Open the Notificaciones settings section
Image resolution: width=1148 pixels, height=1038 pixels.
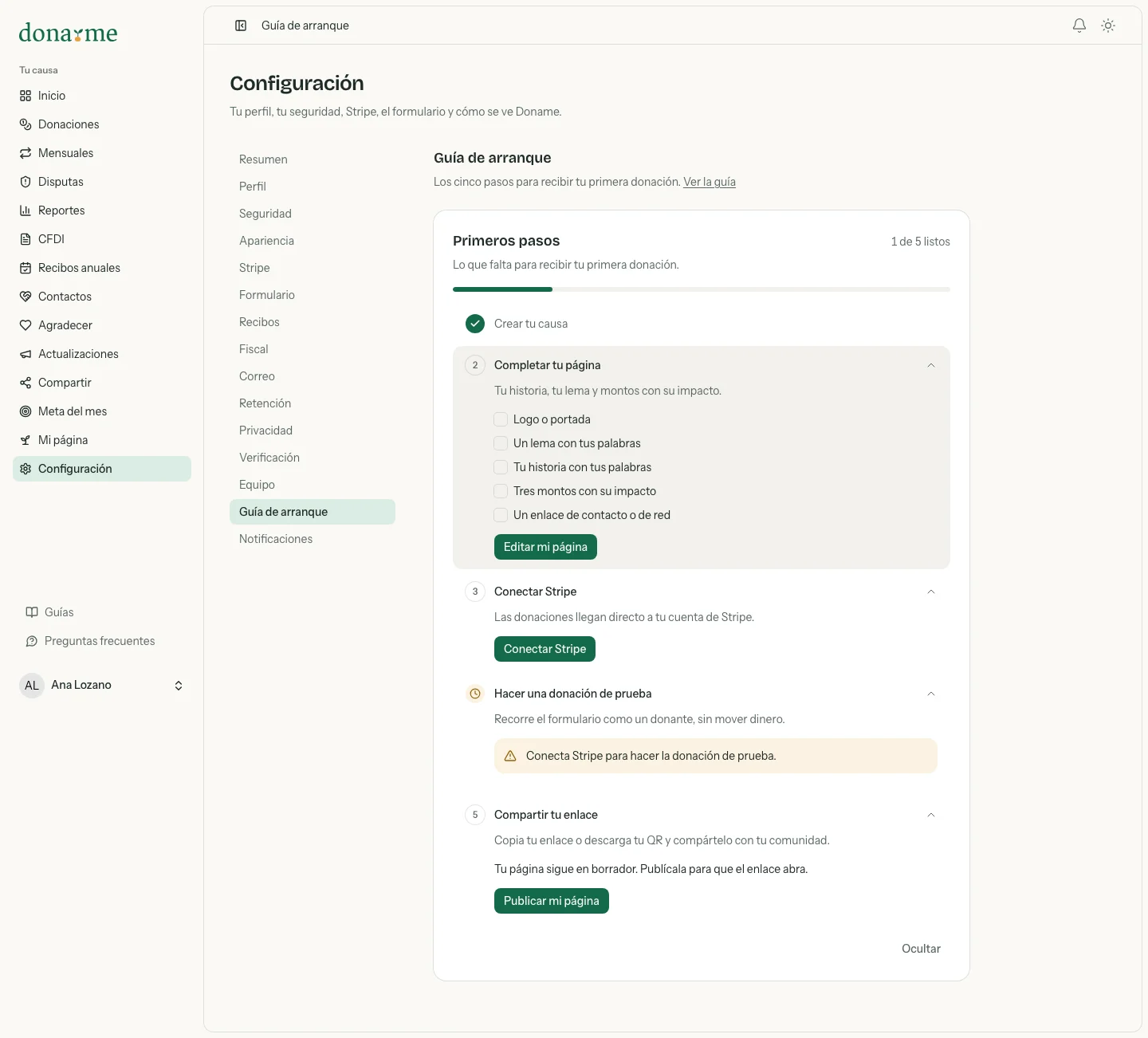pos(313,539)
